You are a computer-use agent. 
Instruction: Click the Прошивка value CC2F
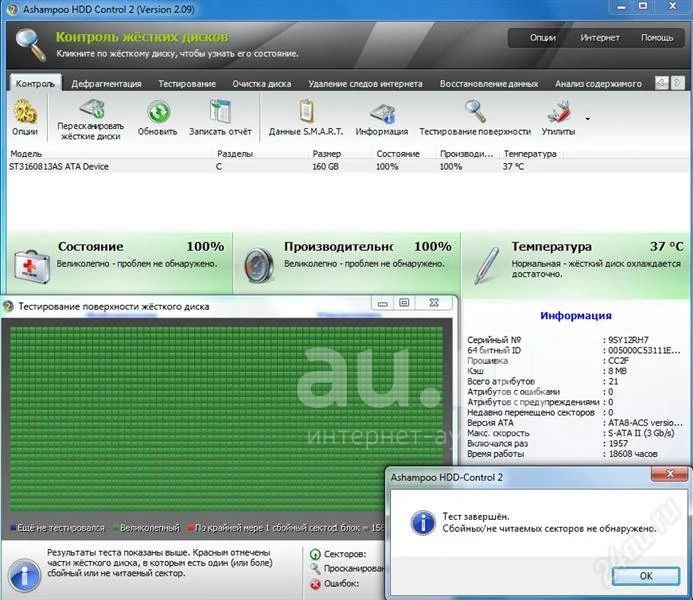[618, 361]
